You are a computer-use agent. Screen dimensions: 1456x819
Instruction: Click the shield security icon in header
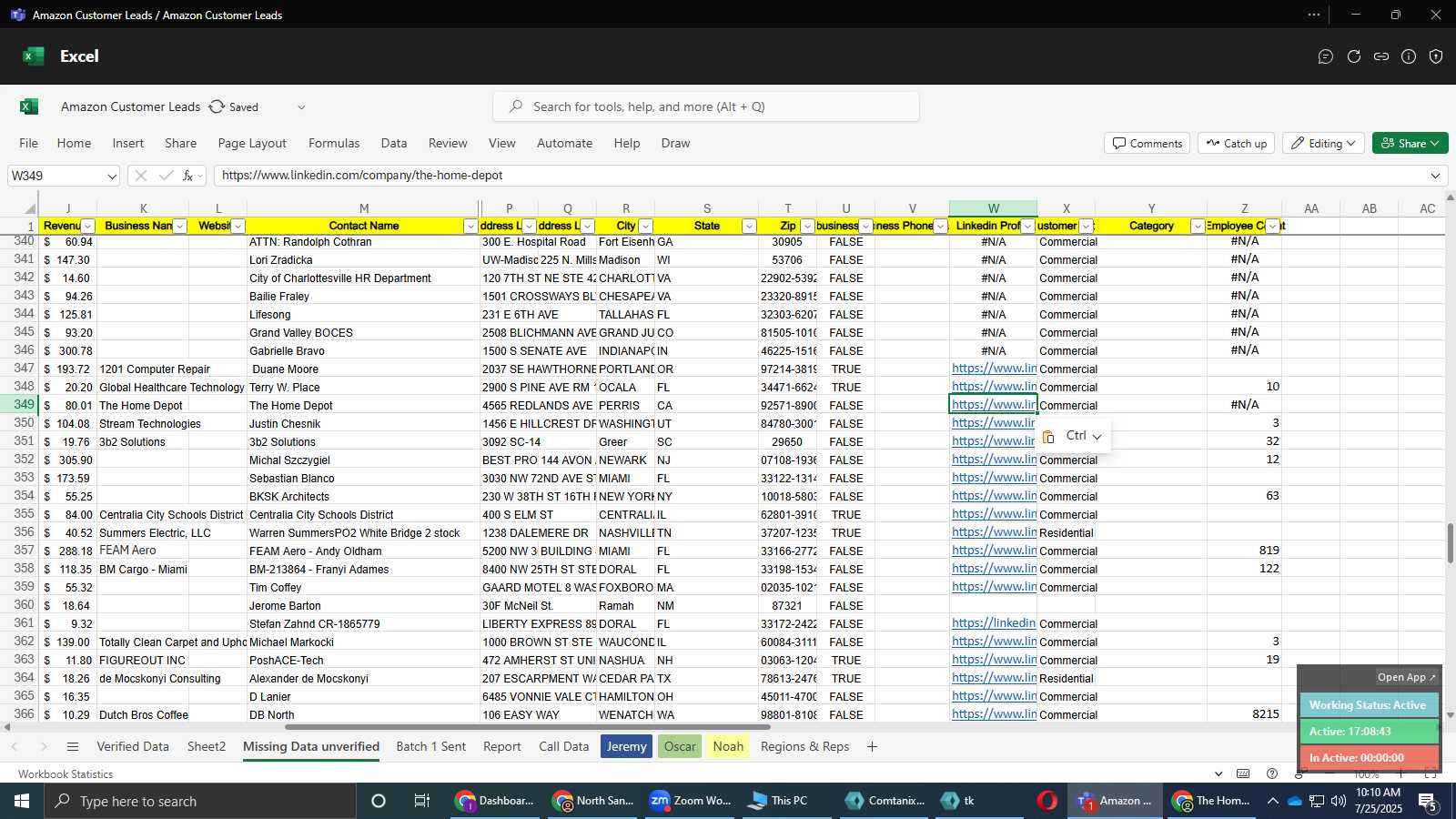click(1436, 56)
